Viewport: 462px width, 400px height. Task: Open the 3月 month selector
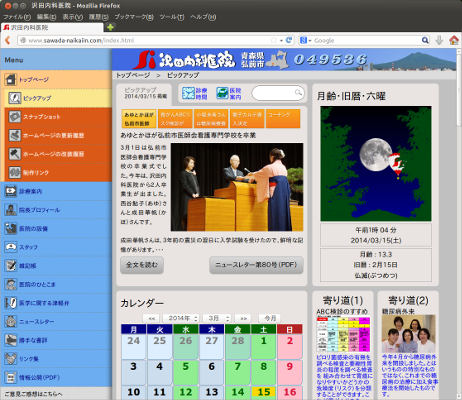(x=217, y=318)
